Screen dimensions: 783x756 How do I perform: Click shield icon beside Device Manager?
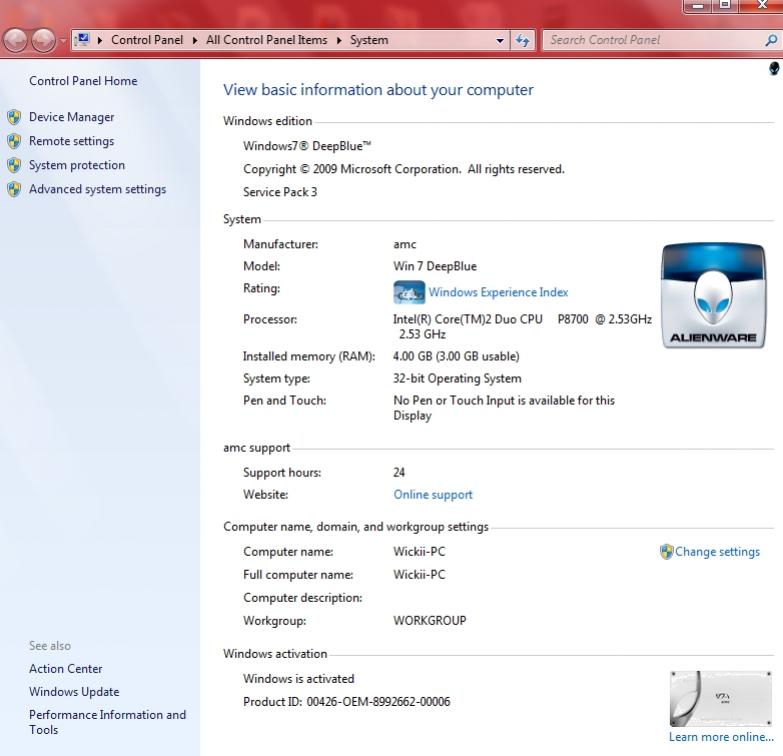[14, 117]
